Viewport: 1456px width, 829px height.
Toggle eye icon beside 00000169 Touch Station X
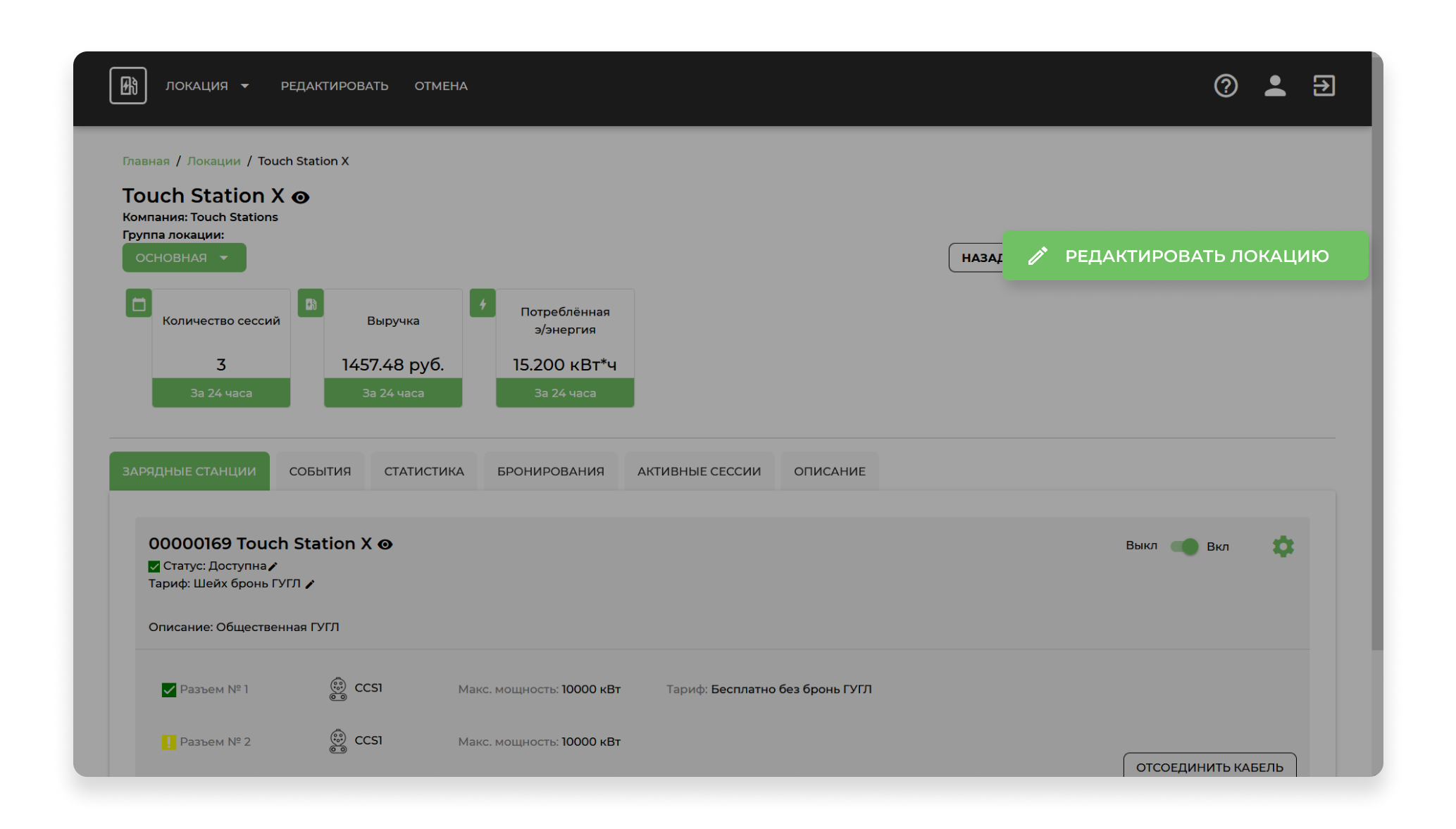click(385, 544)
